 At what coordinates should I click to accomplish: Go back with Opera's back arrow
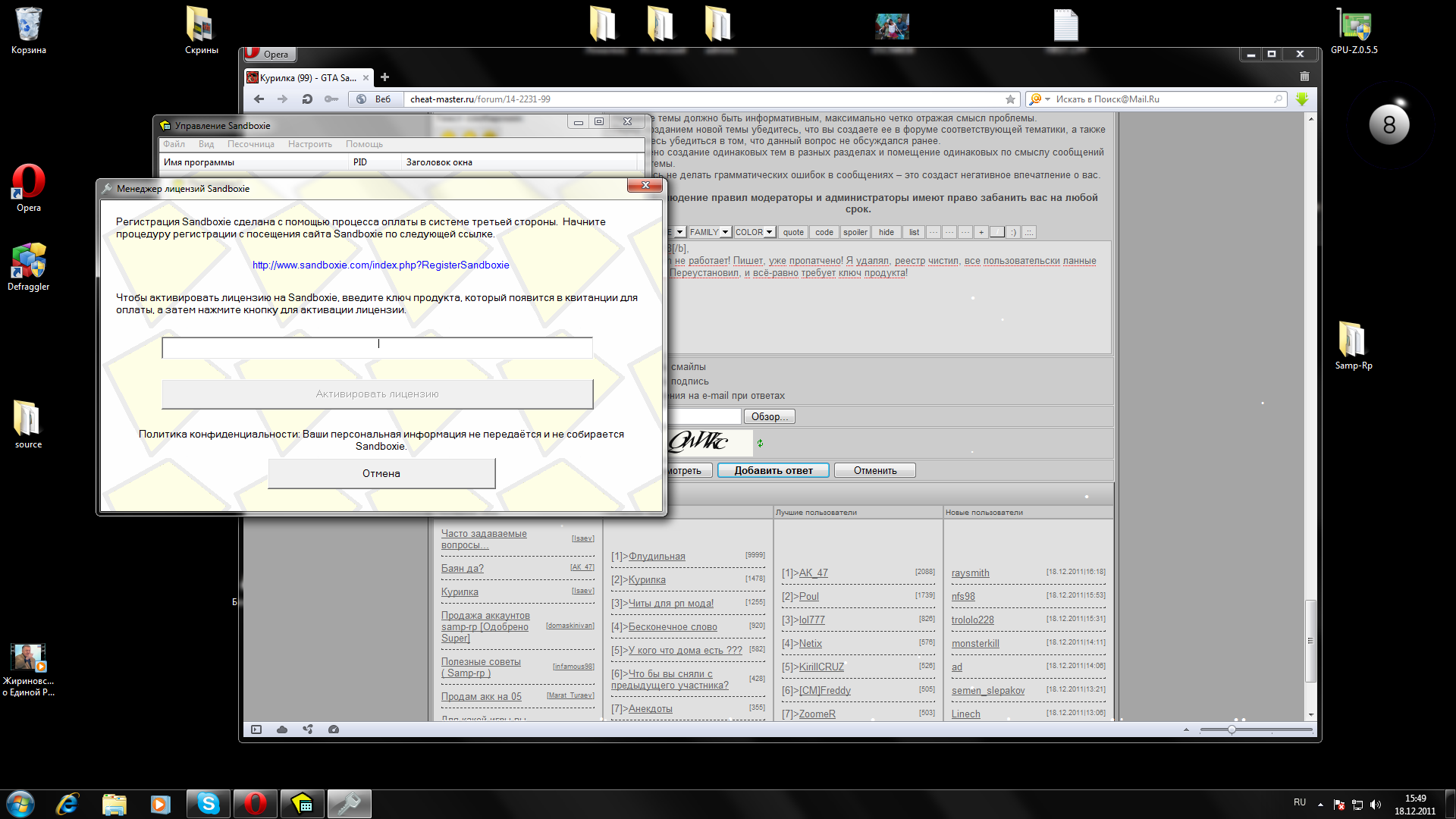[x=259, y=99]
